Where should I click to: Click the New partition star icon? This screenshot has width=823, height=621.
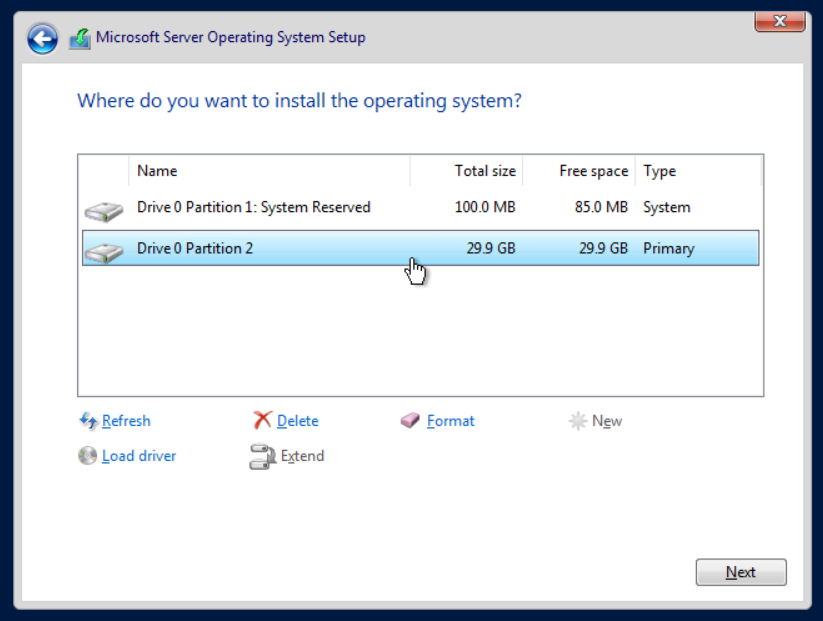577,421
